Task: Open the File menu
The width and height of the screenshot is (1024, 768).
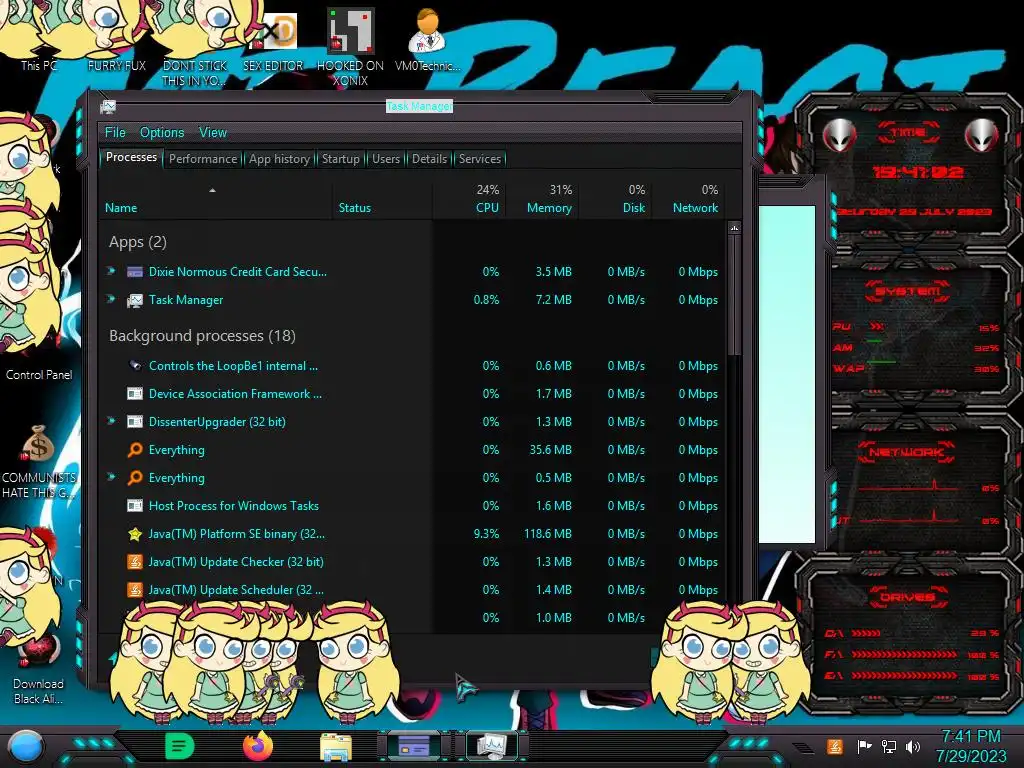Action: 115,133
